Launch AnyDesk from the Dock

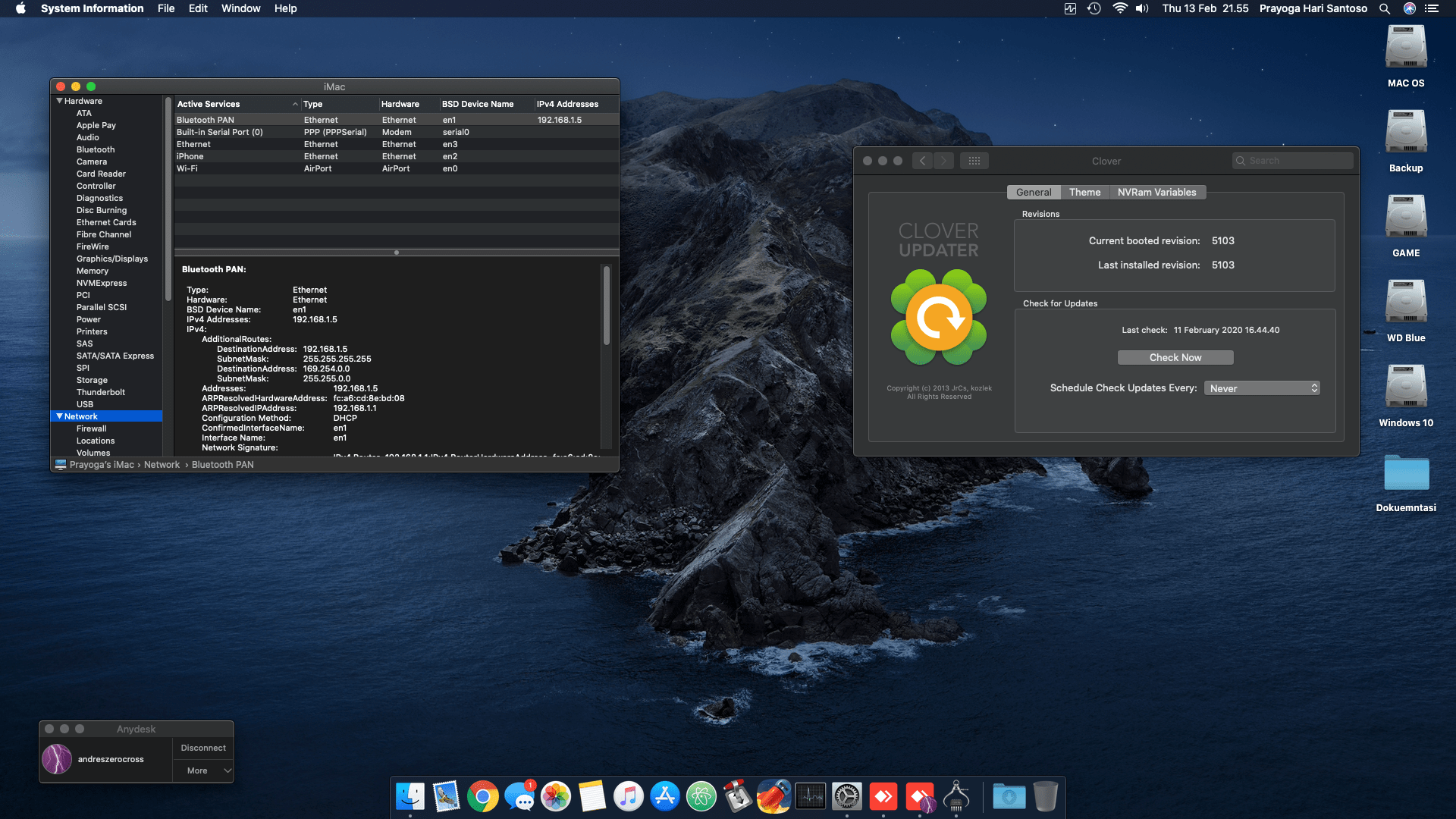882,796
